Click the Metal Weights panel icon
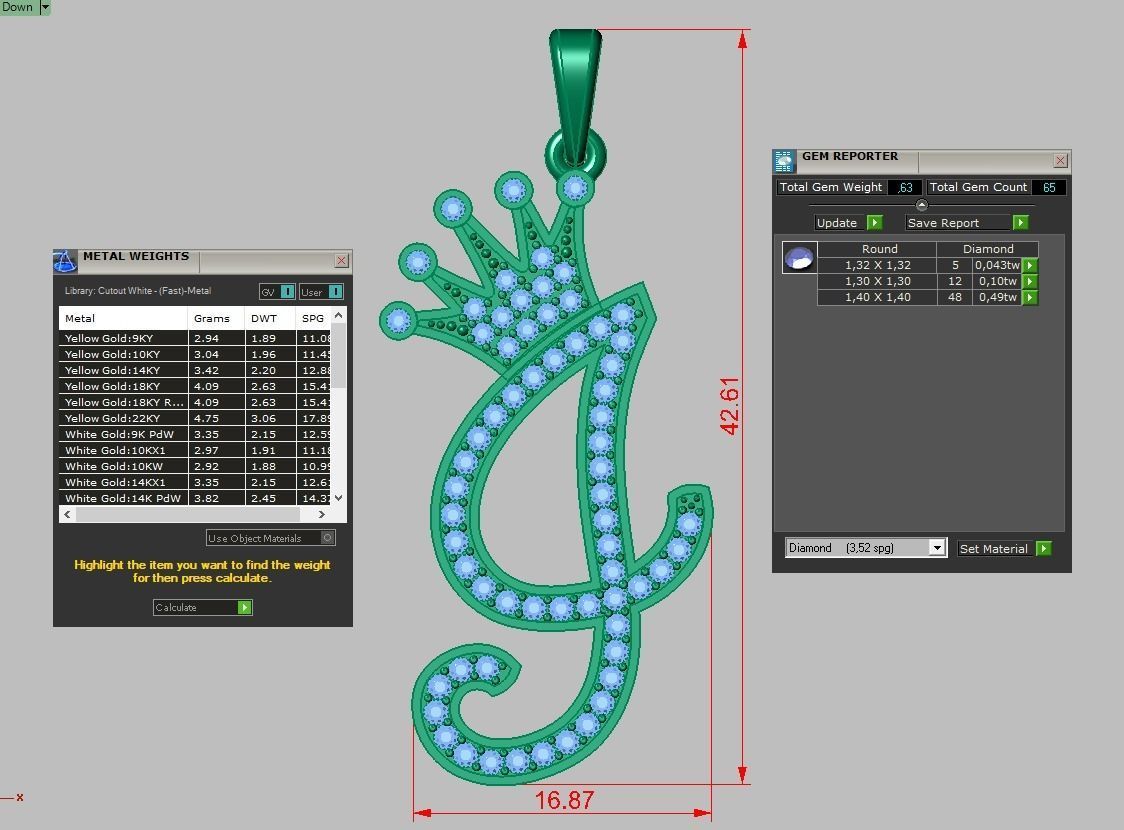This screenshot has width=1124, height=830. tap(65, 261)
